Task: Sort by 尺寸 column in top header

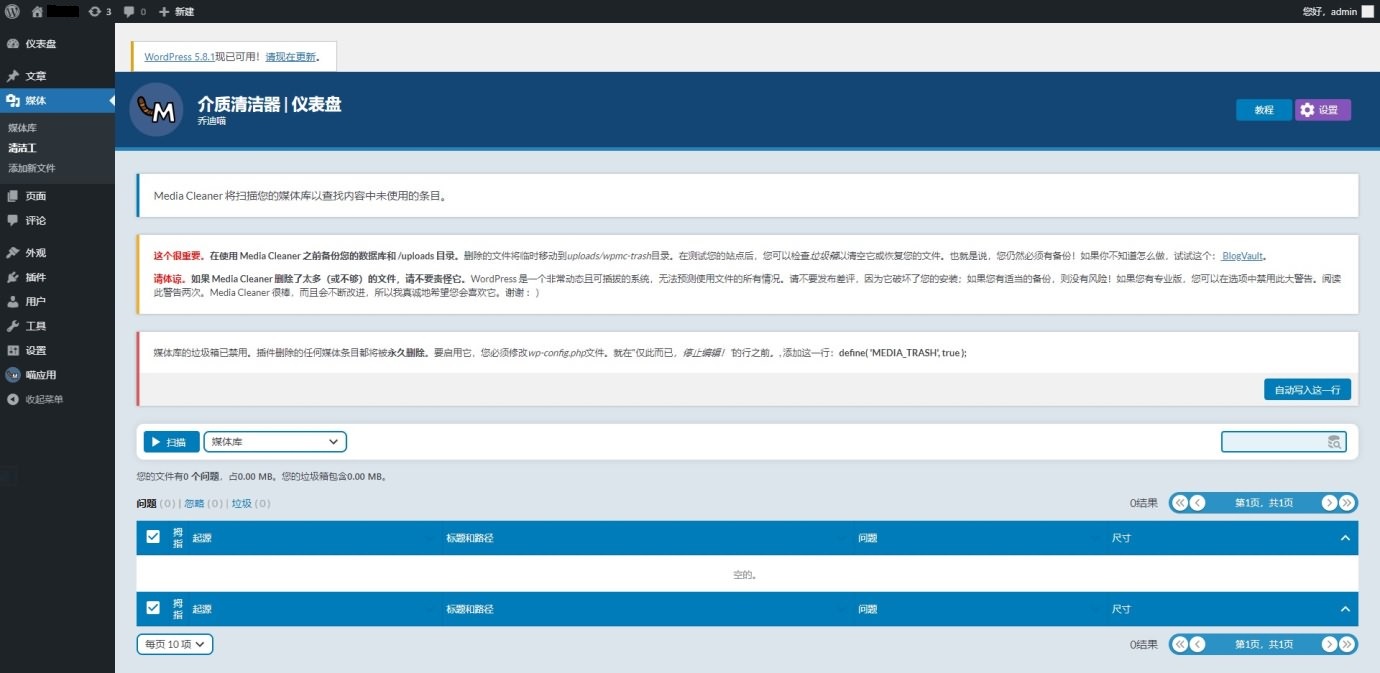Action: pyautogui.click(x=1121, y=538)
